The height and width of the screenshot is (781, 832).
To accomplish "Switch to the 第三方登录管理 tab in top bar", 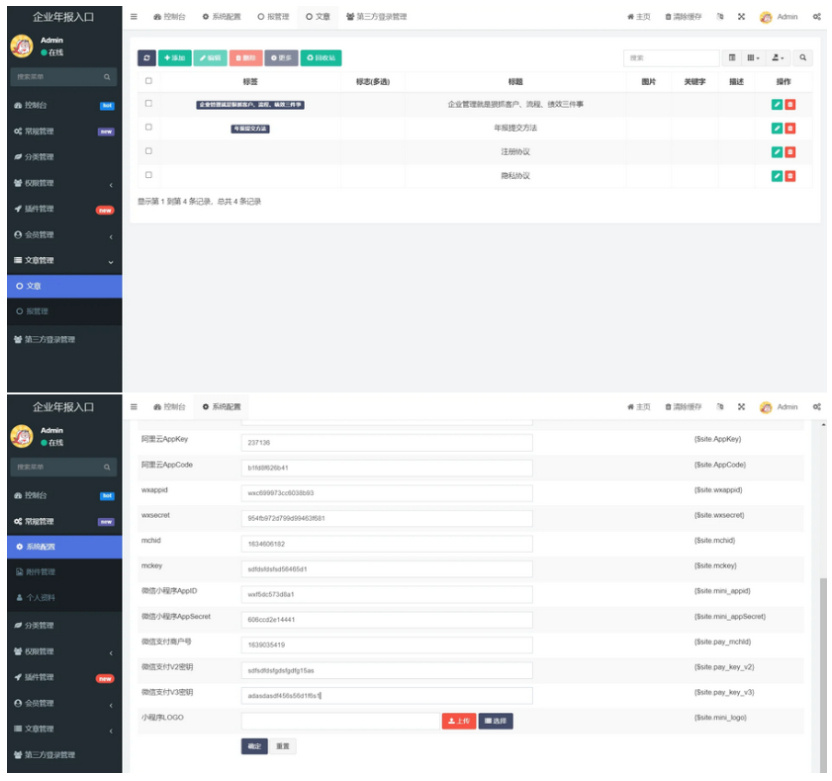I will [x=376, y=16].
